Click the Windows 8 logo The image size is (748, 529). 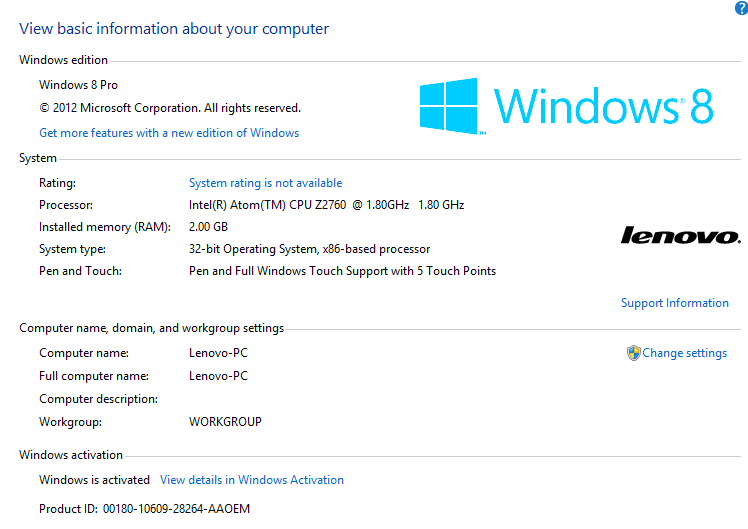(566, 106)
